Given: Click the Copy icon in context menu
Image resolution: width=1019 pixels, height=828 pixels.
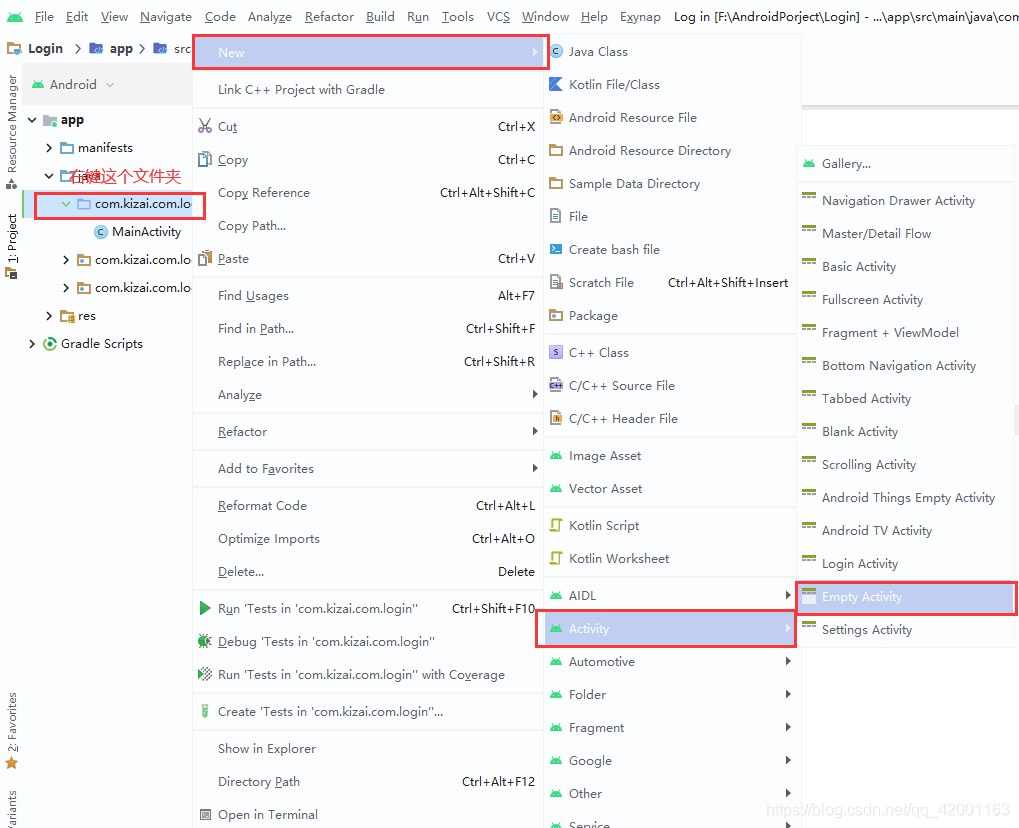Looking at the screenshot, I should pos(205,159).
